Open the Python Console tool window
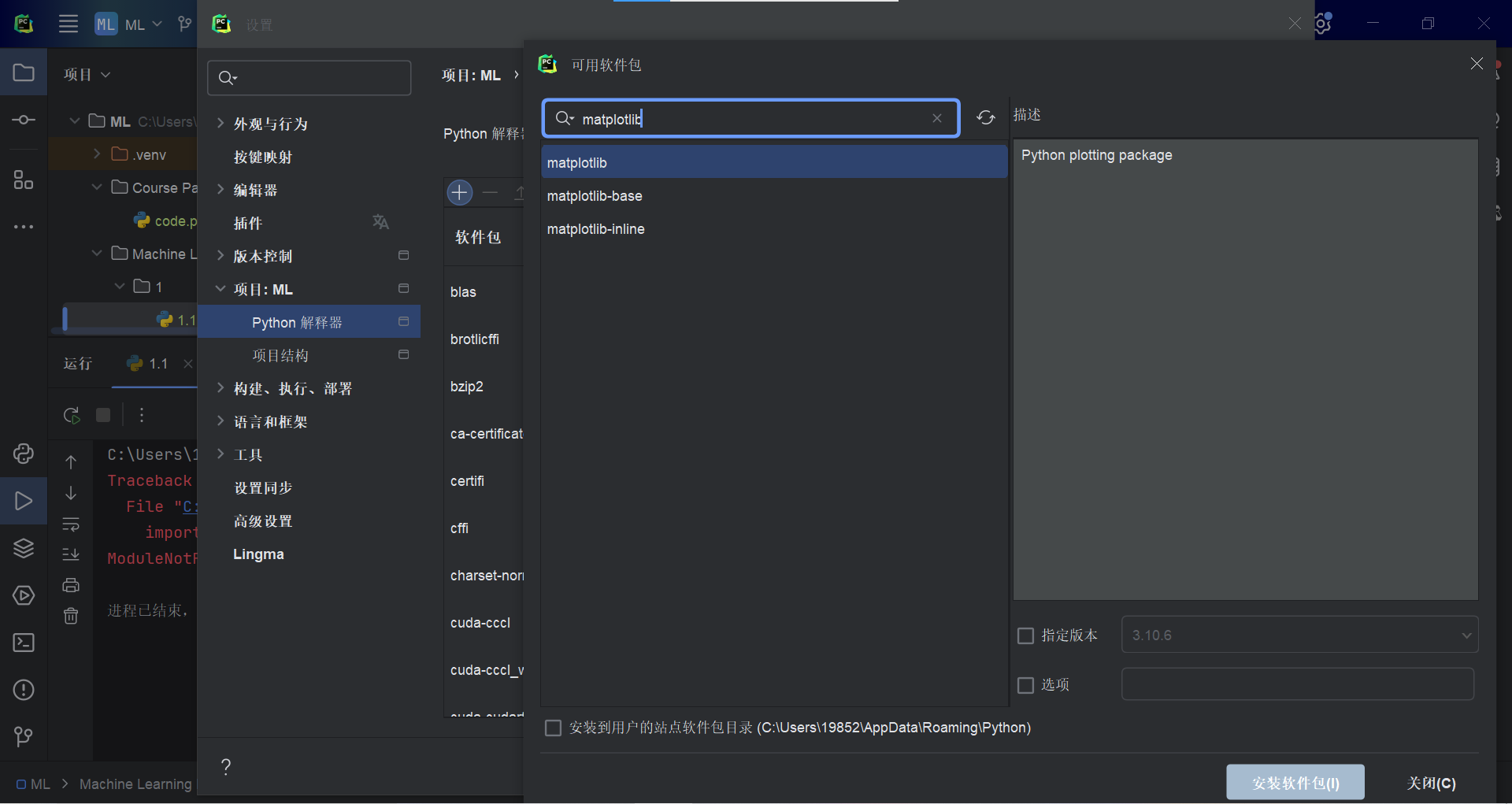This screenshot has height=804, width=1512. [24, 454]
